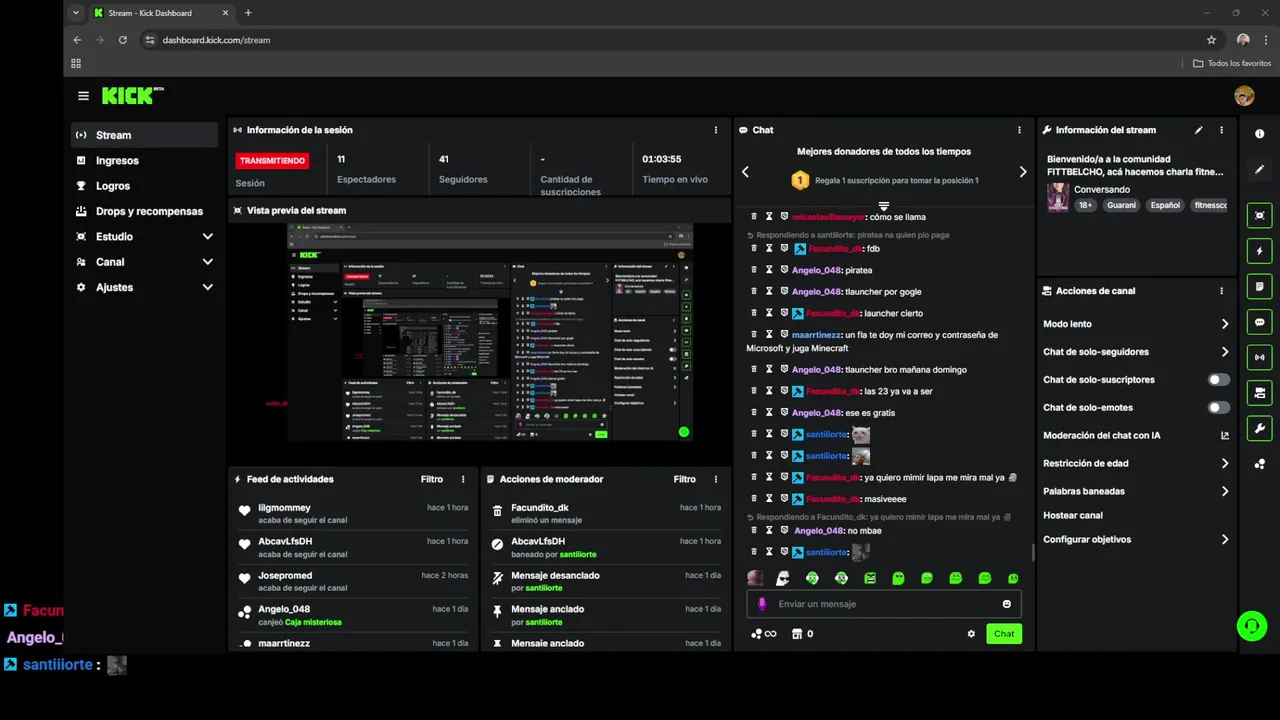Go to Logros in the sidebar
This screenshot has height=720, width=1280.
tap(144, 186)
